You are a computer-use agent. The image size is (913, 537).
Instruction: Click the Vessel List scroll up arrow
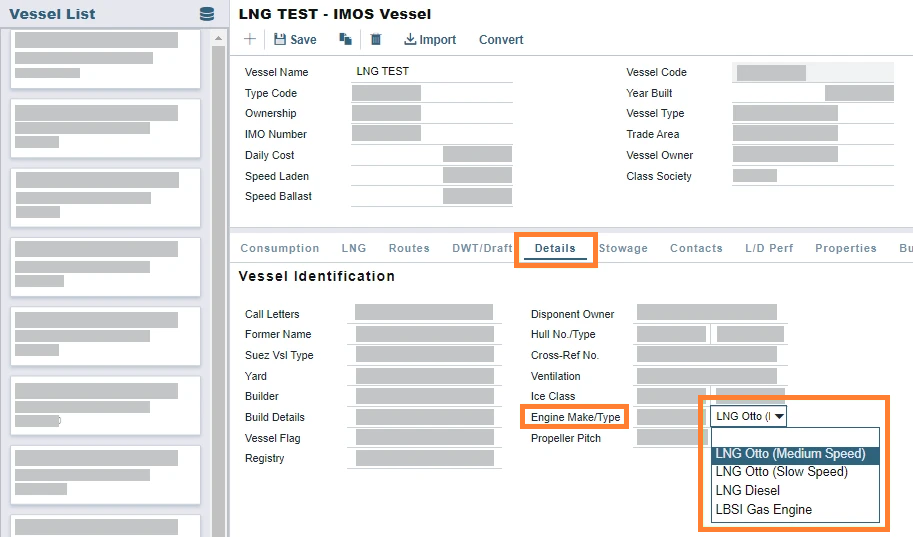pos(218,38)
